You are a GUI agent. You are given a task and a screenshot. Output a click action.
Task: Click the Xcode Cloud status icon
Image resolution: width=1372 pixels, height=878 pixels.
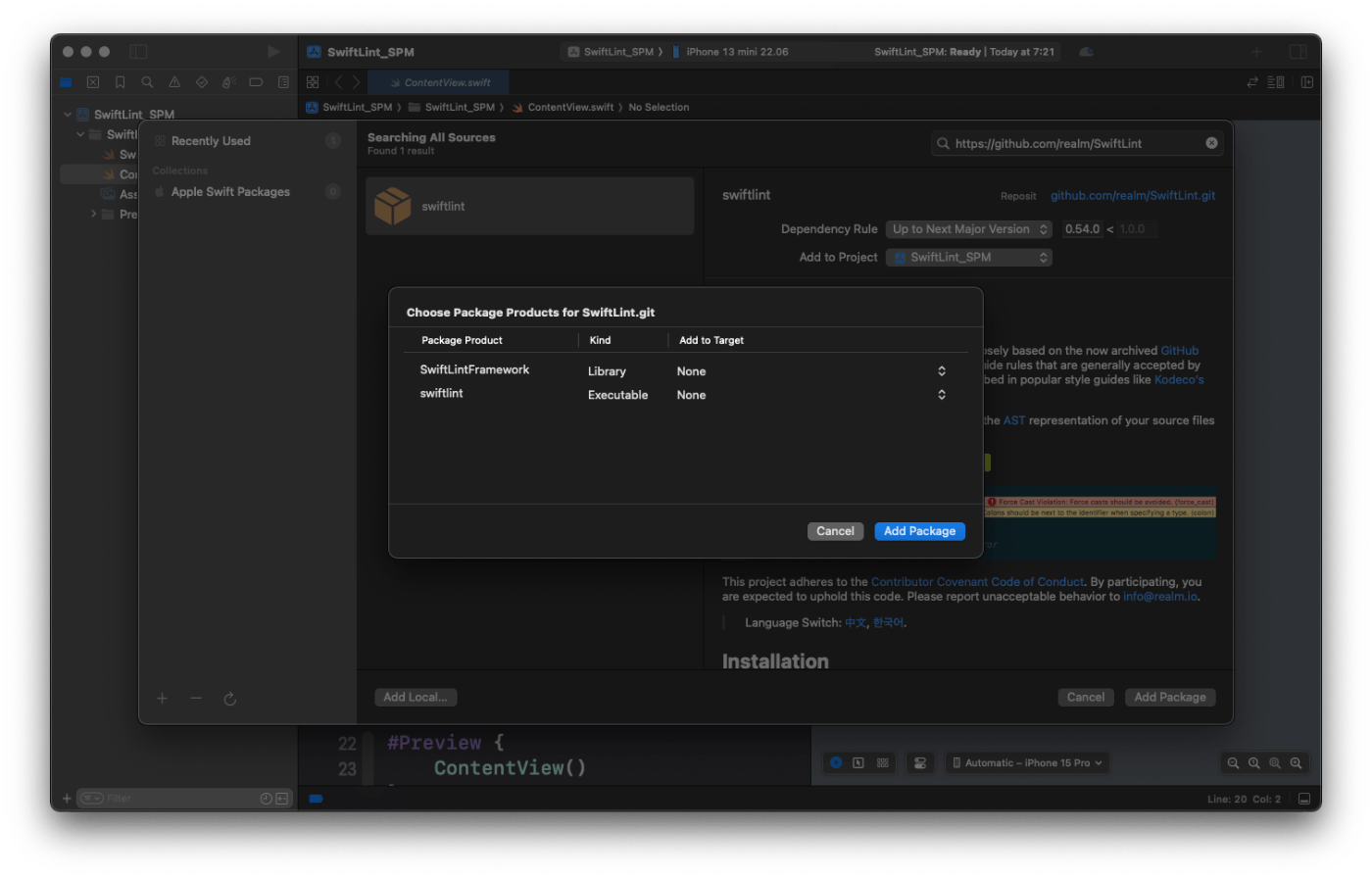1086,52
